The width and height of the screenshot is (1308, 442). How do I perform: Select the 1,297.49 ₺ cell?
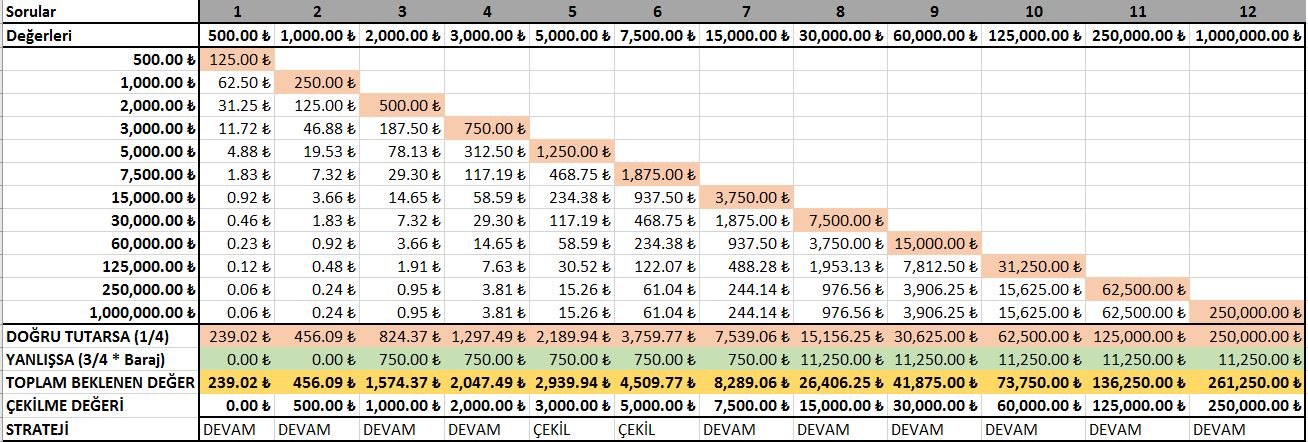(x=488, y=336)
